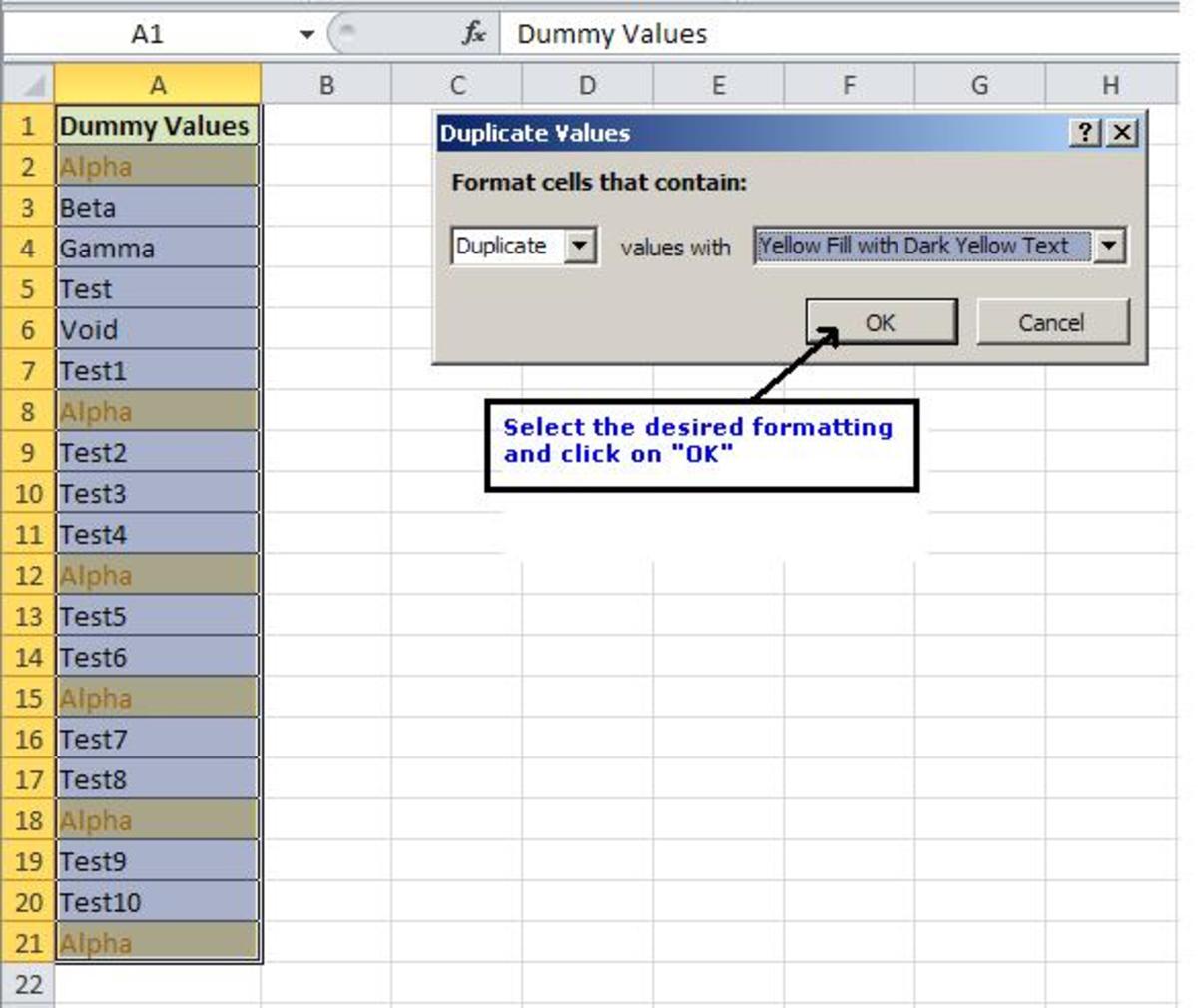The image size is (1198, 1008).
Task: Select the Alpha cell in row 8
Action: (x=155, y=412)
